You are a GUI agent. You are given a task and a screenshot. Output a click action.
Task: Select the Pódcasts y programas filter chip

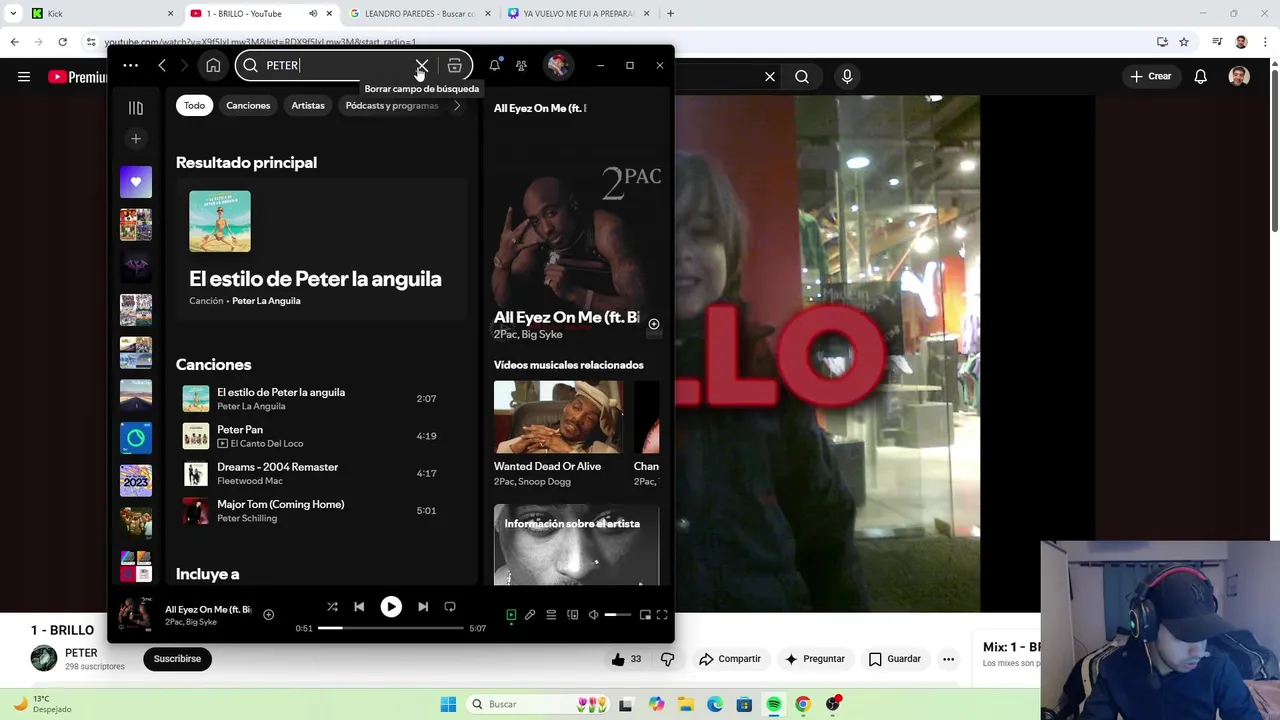click(392, 105)
